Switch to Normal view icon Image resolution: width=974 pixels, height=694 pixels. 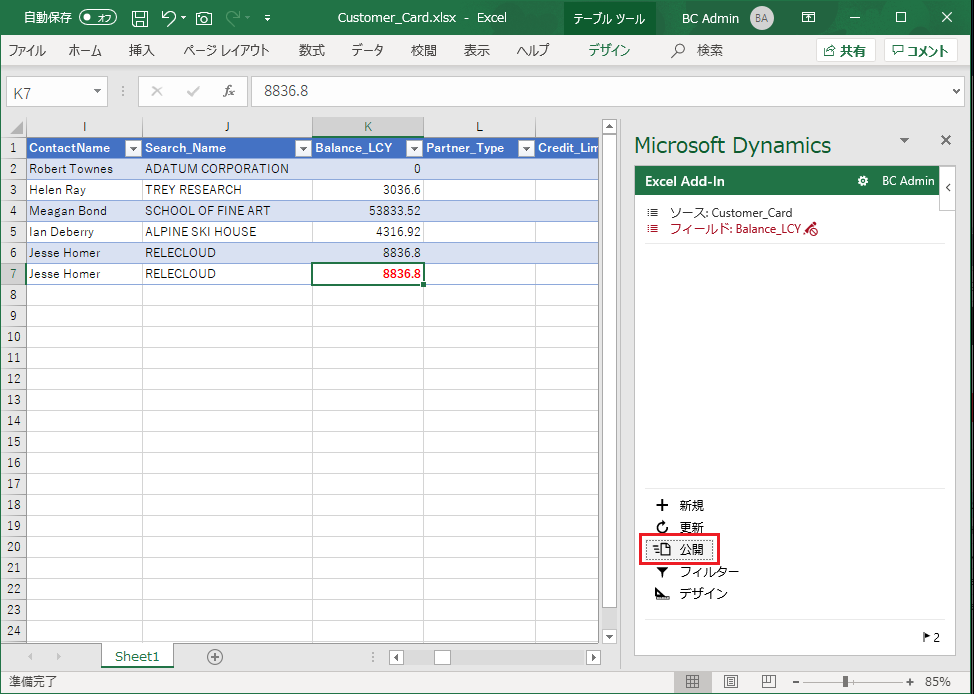[693, 682]
